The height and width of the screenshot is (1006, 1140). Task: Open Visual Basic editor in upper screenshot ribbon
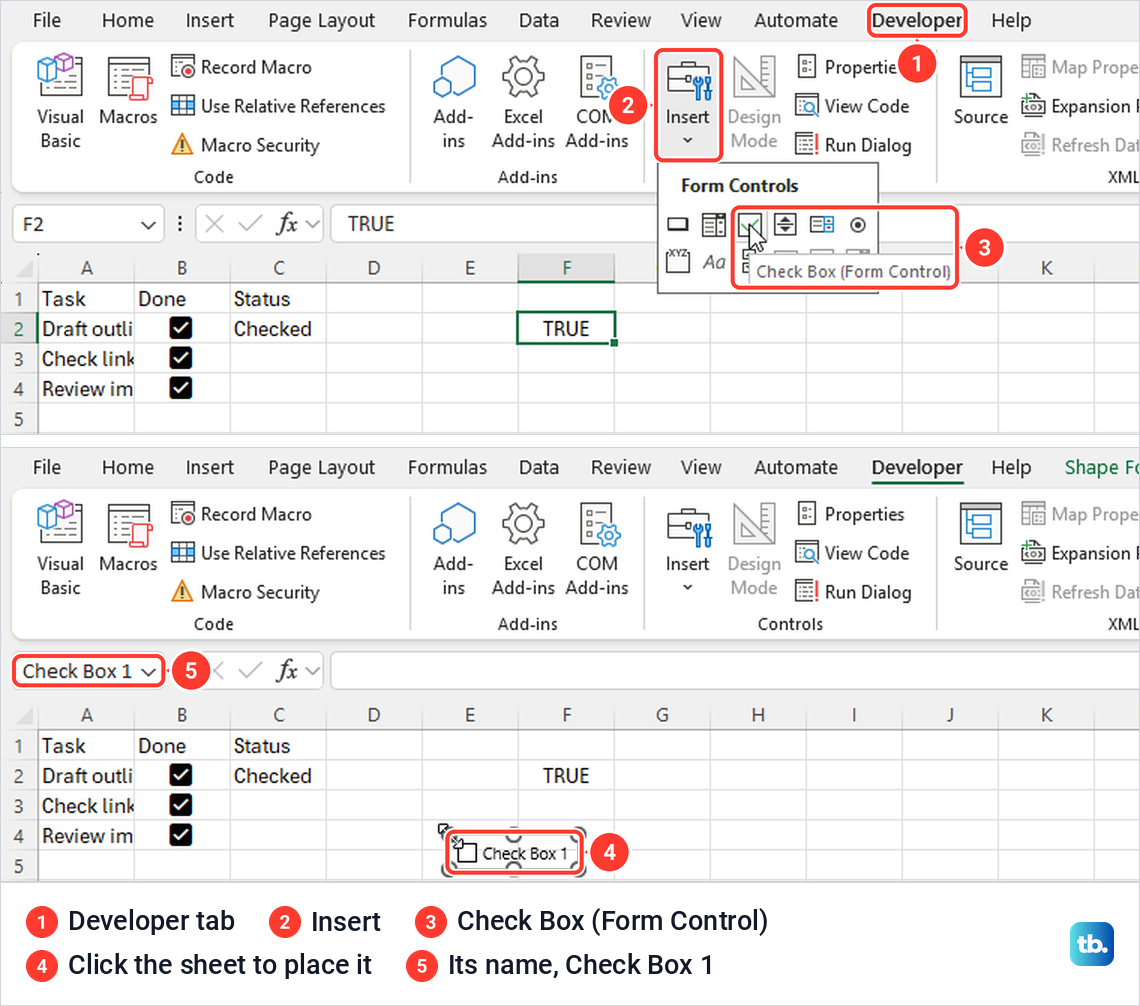[60, 102]
